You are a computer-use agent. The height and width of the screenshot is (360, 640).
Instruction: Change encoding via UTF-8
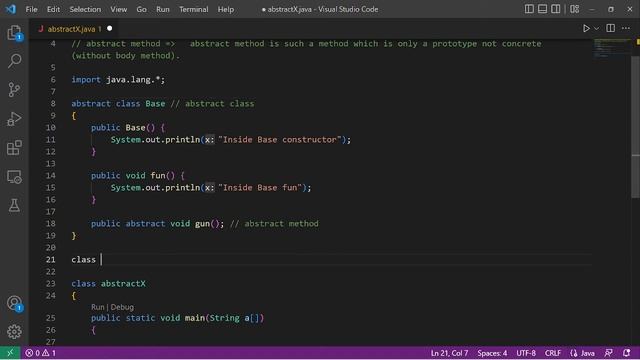click(x=526, y=353)
